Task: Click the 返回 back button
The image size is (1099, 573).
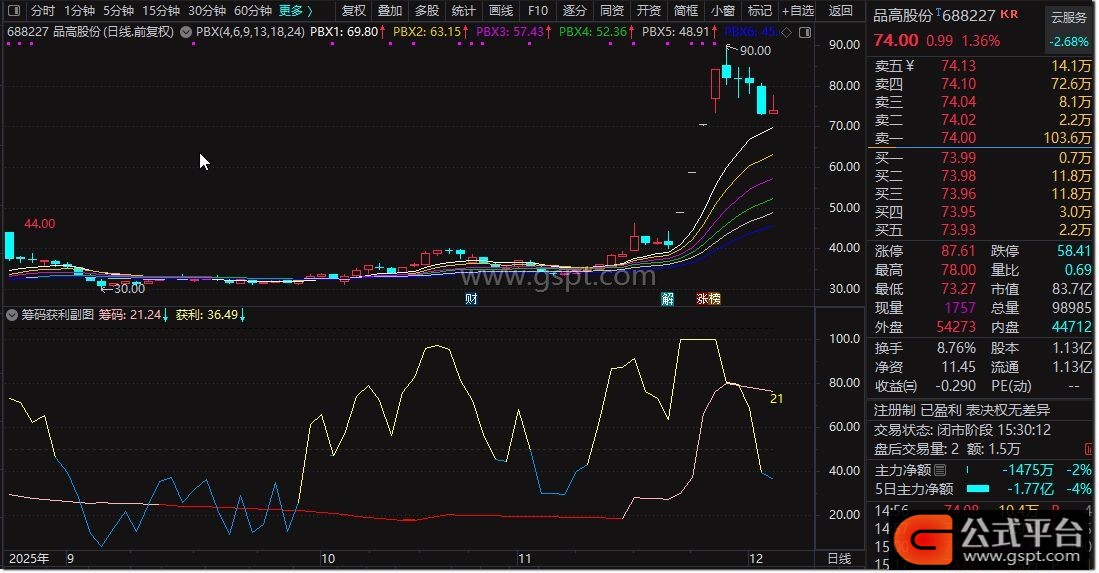Action: [x=842, y=11]
